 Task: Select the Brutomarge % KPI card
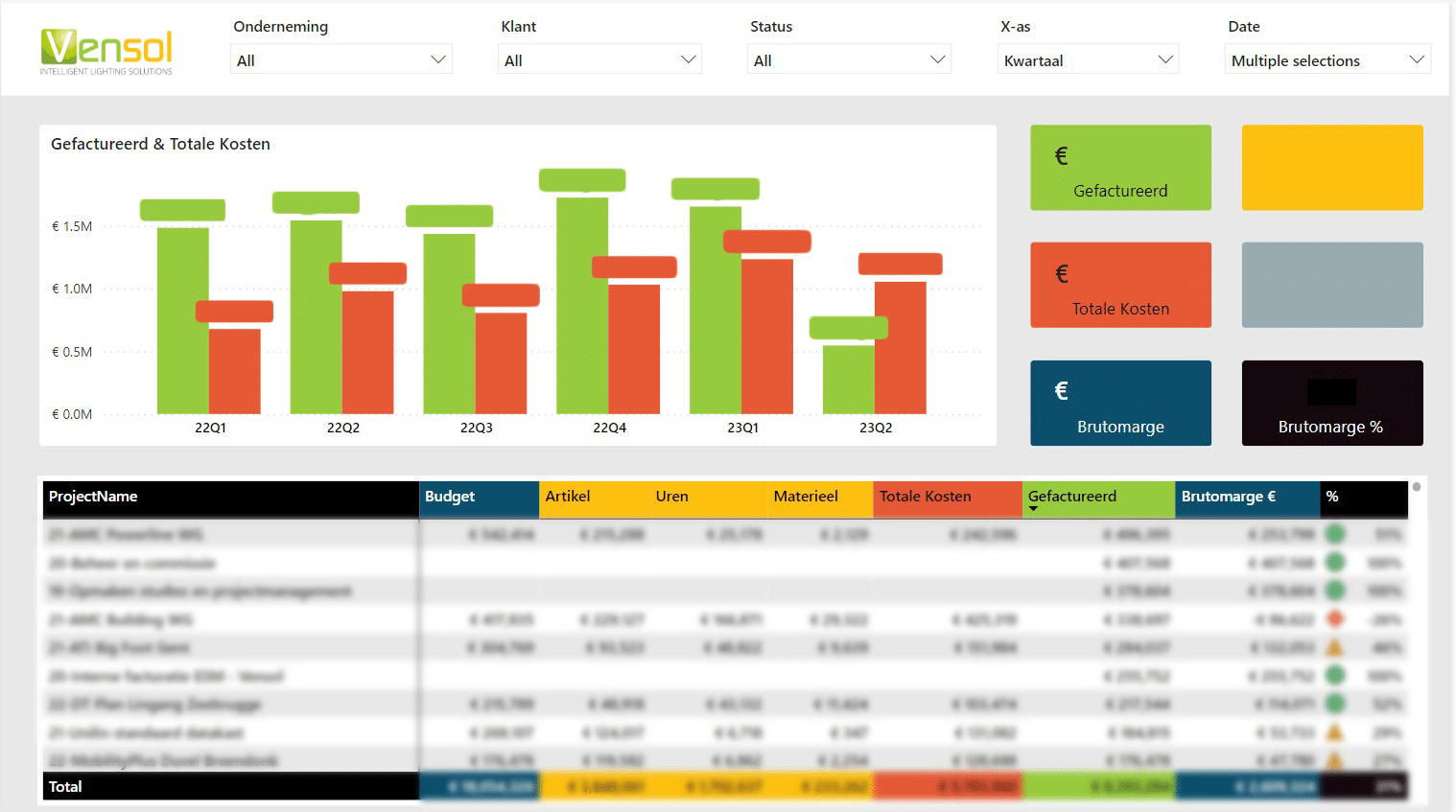pyautogui.click(x=1331, y=403)
